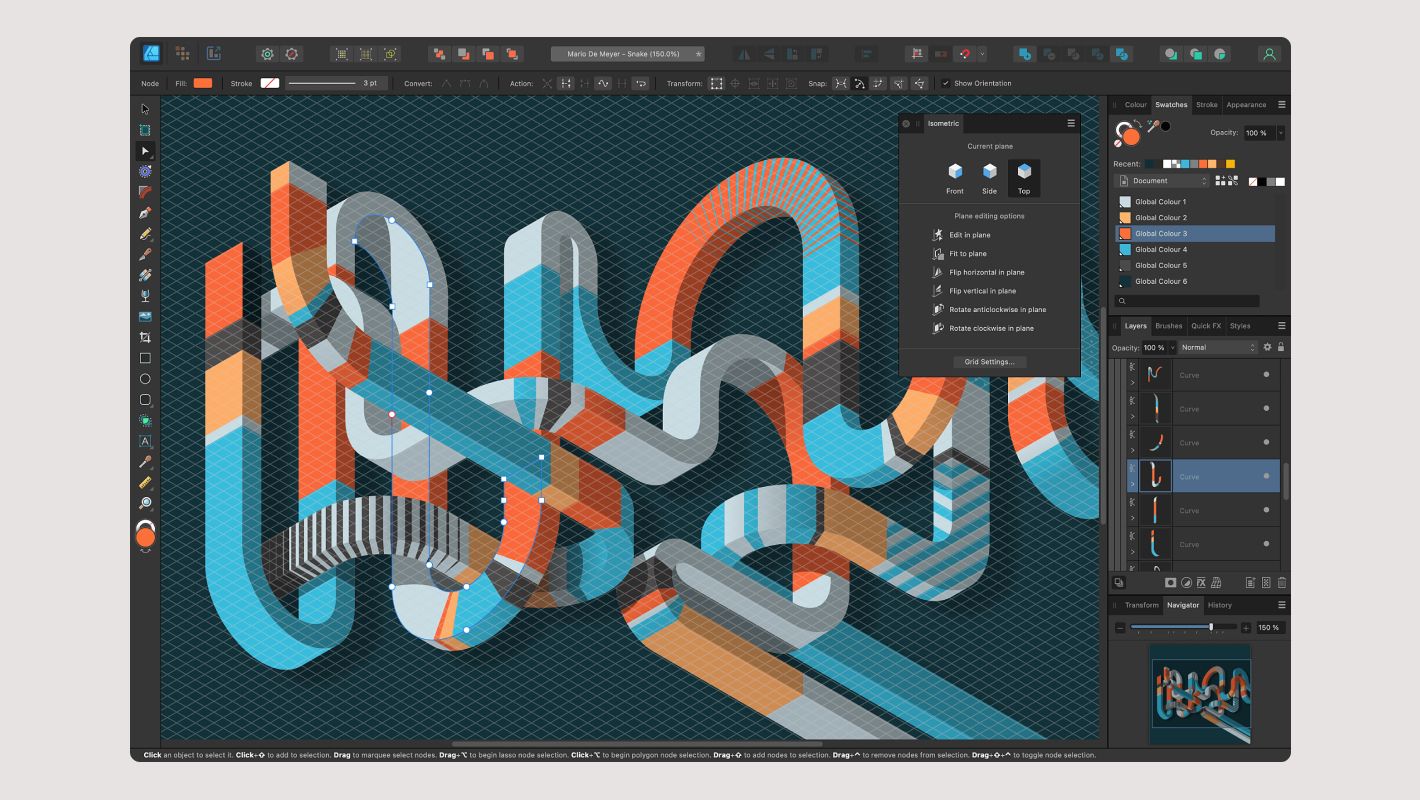1420x800 pixels.
Task: Toggle the Show Orientation checkbox
Action: (946, 83)
